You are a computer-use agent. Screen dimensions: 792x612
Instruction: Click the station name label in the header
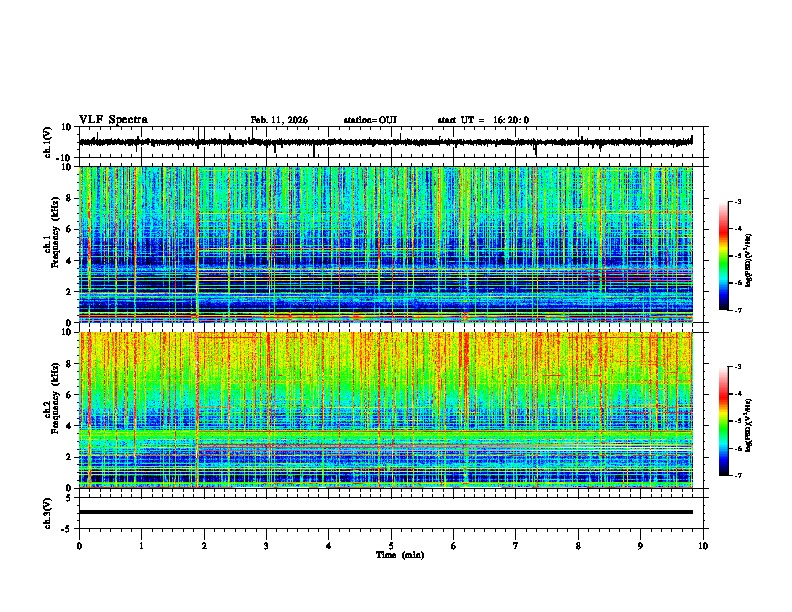[x=370, y=120]
